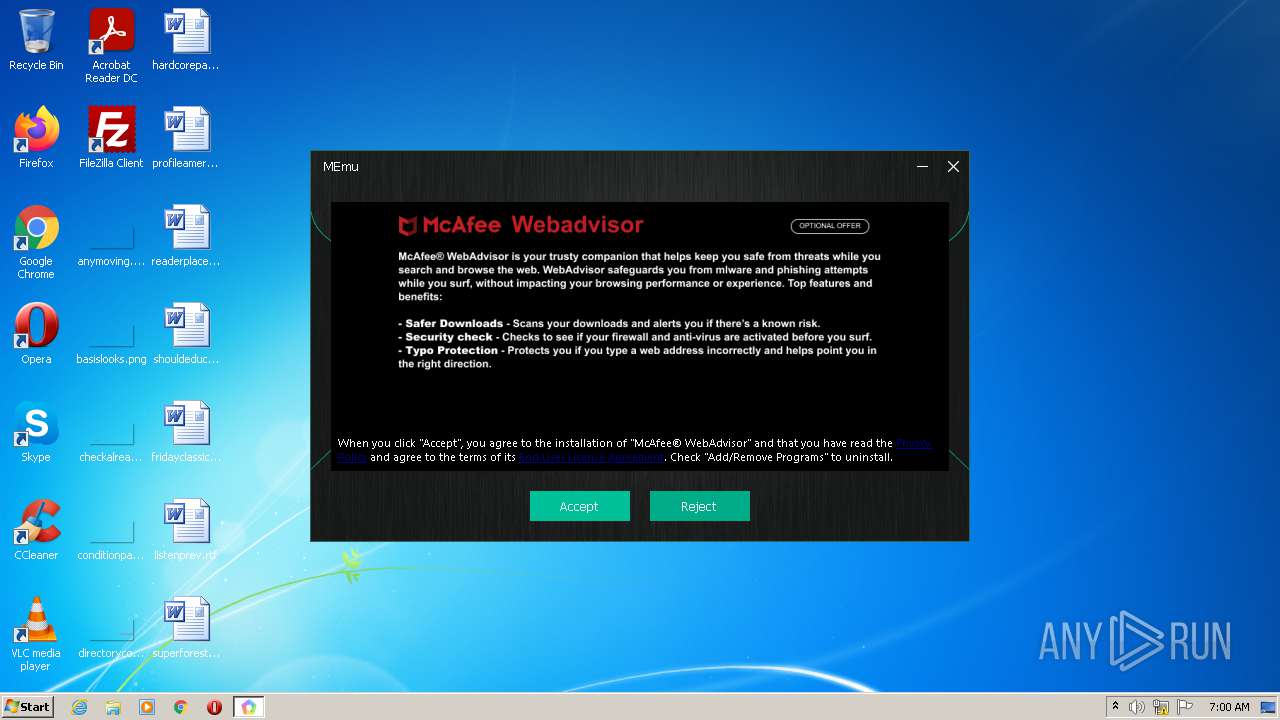The width and height of the screenshot is (1280, 720).
Task: Open Windows Media Player taskbar icon
Action: (147, 707)
